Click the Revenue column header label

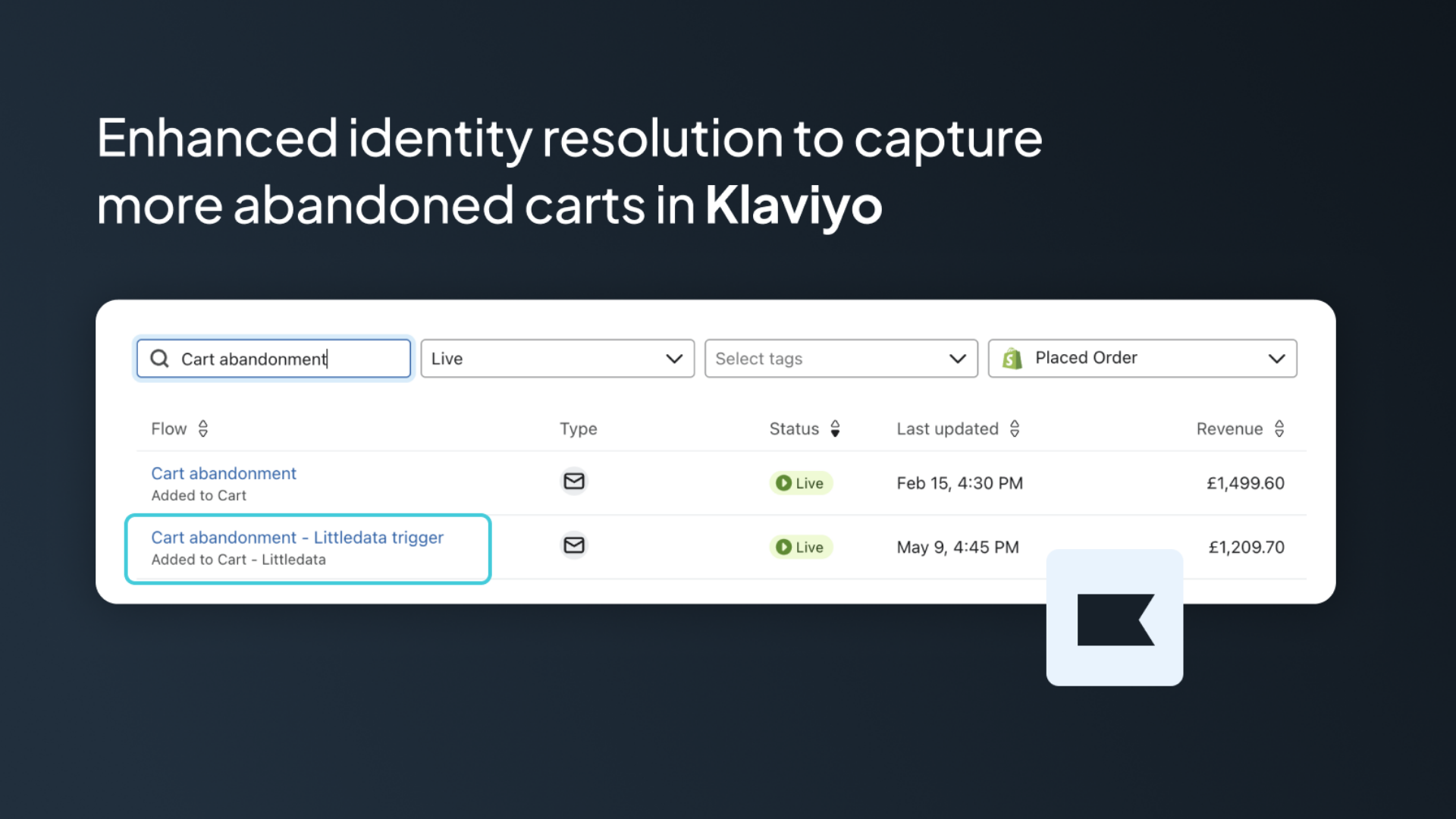pyautogui.click(x=1229, y=429)
